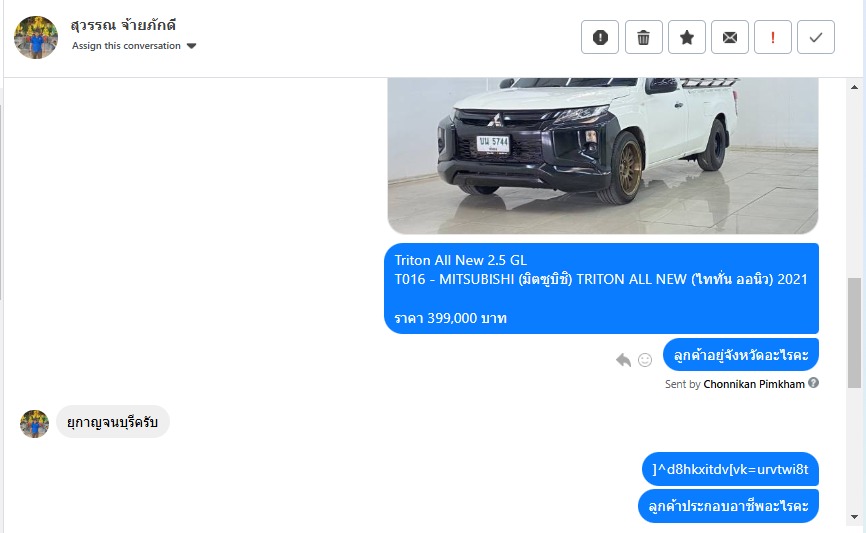Expand the Assign this conversation dropdown arrow
This screenshot has width=866, height=533.
pos(192,46)
